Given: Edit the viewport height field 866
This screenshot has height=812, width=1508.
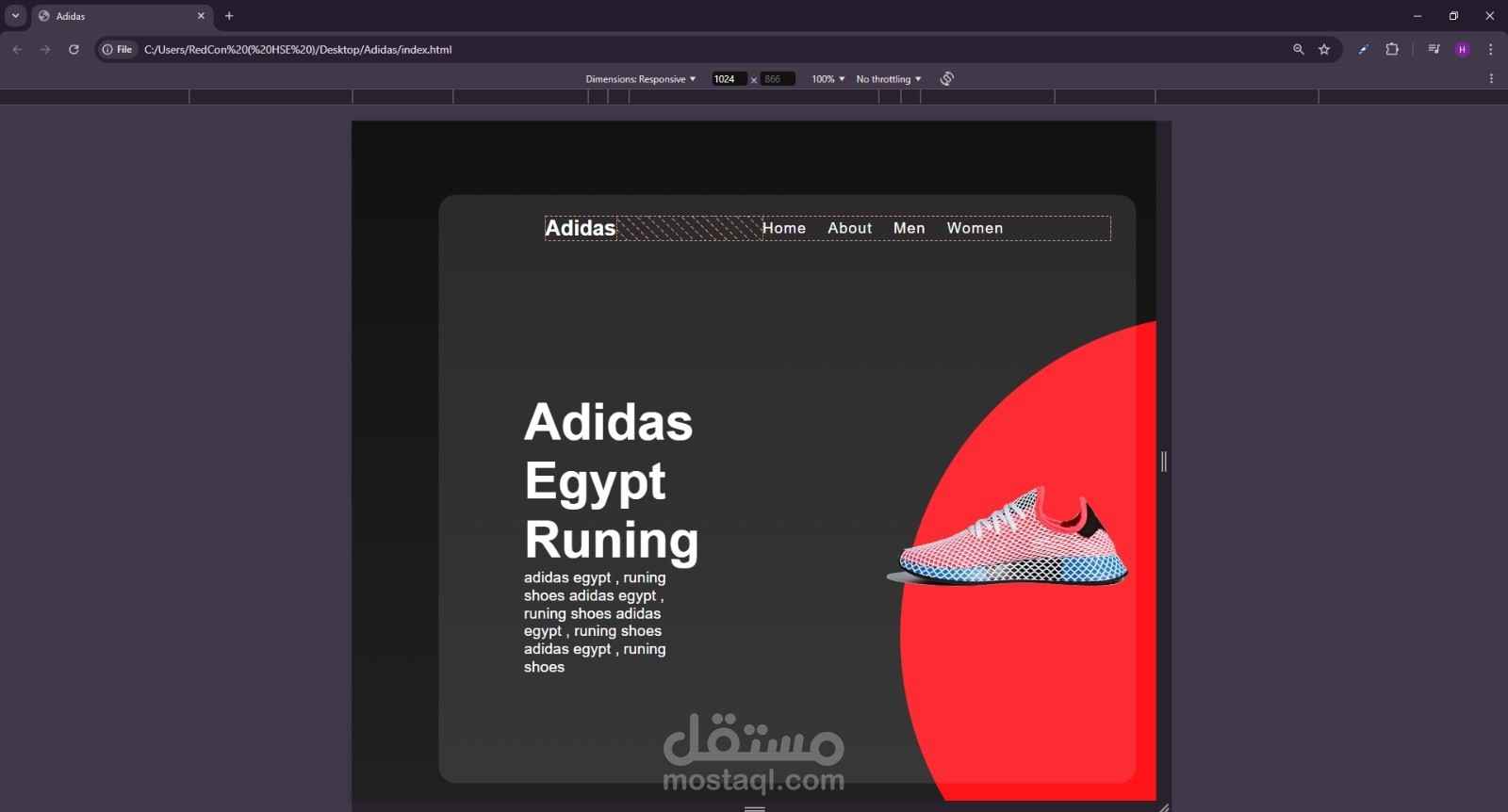Looking at the screenshot, I should tap(778, 79).
